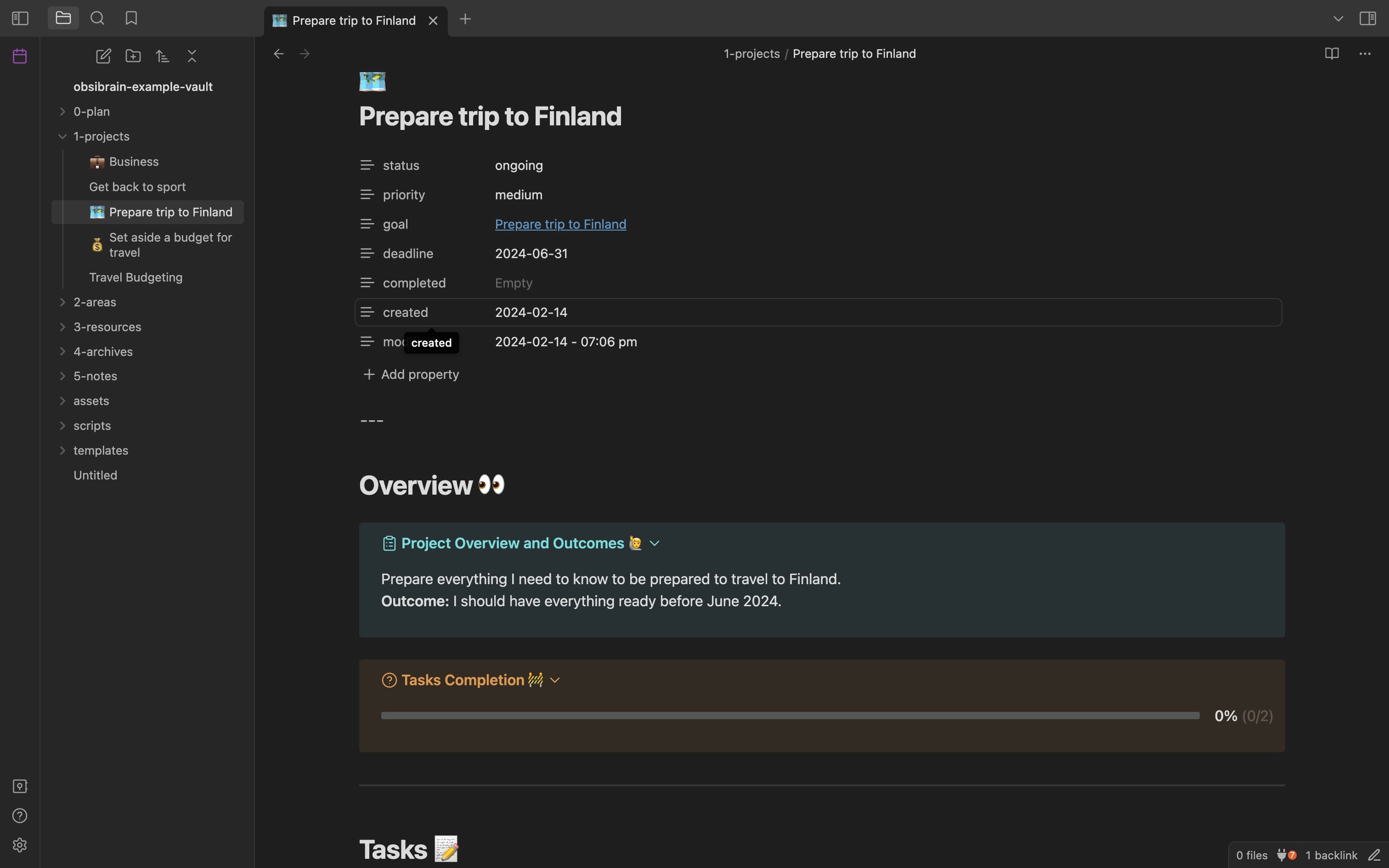Screen dimensions: 1389x868
Task: Fold the Project Overview and Outcomes callout
Action: point(655,544)
